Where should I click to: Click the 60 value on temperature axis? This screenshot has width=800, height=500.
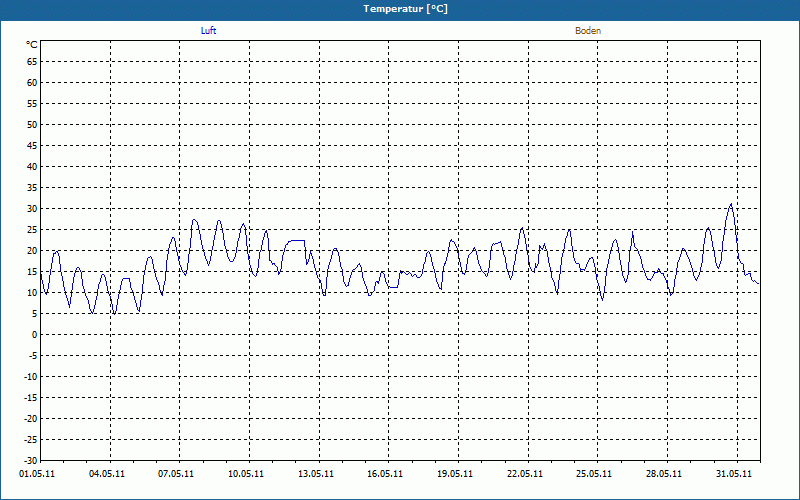coord(32,83)
